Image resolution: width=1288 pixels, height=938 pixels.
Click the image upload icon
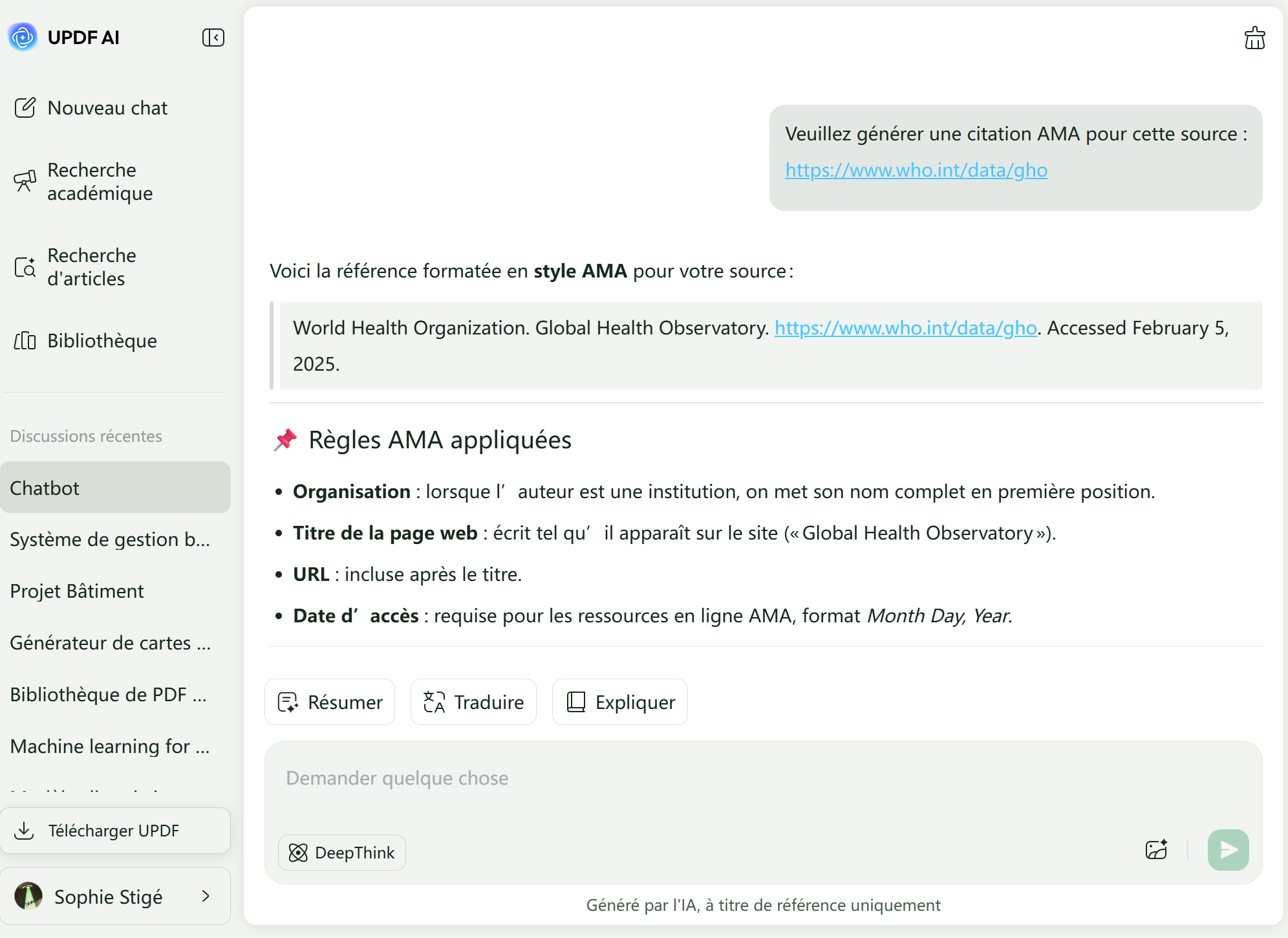point(1156,849)
